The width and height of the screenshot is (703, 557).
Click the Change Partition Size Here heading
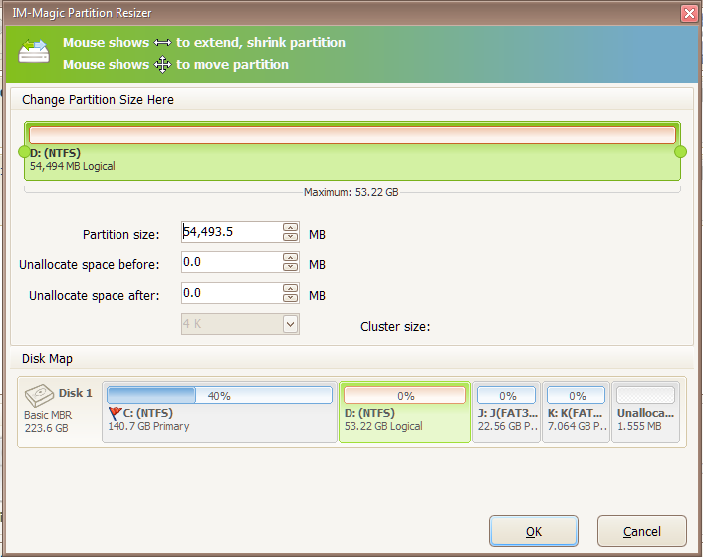pyautogui.click(x=98, y=100)
